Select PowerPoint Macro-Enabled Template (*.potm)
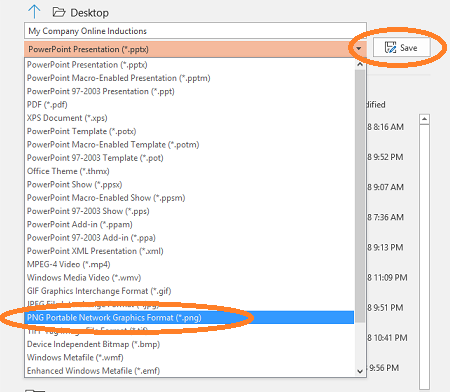Viewport: 450px width, 392px height. tap(190, 145)
